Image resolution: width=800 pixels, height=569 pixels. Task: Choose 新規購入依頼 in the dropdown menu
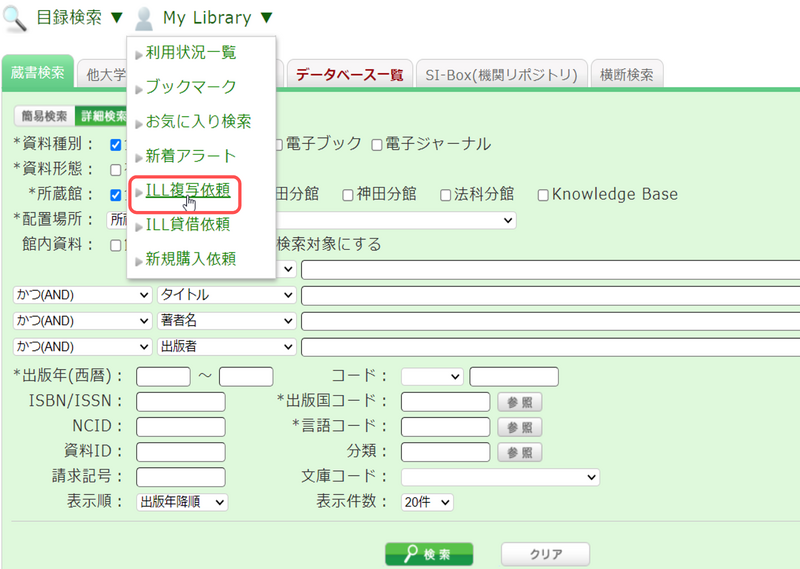tap(190, 260)
